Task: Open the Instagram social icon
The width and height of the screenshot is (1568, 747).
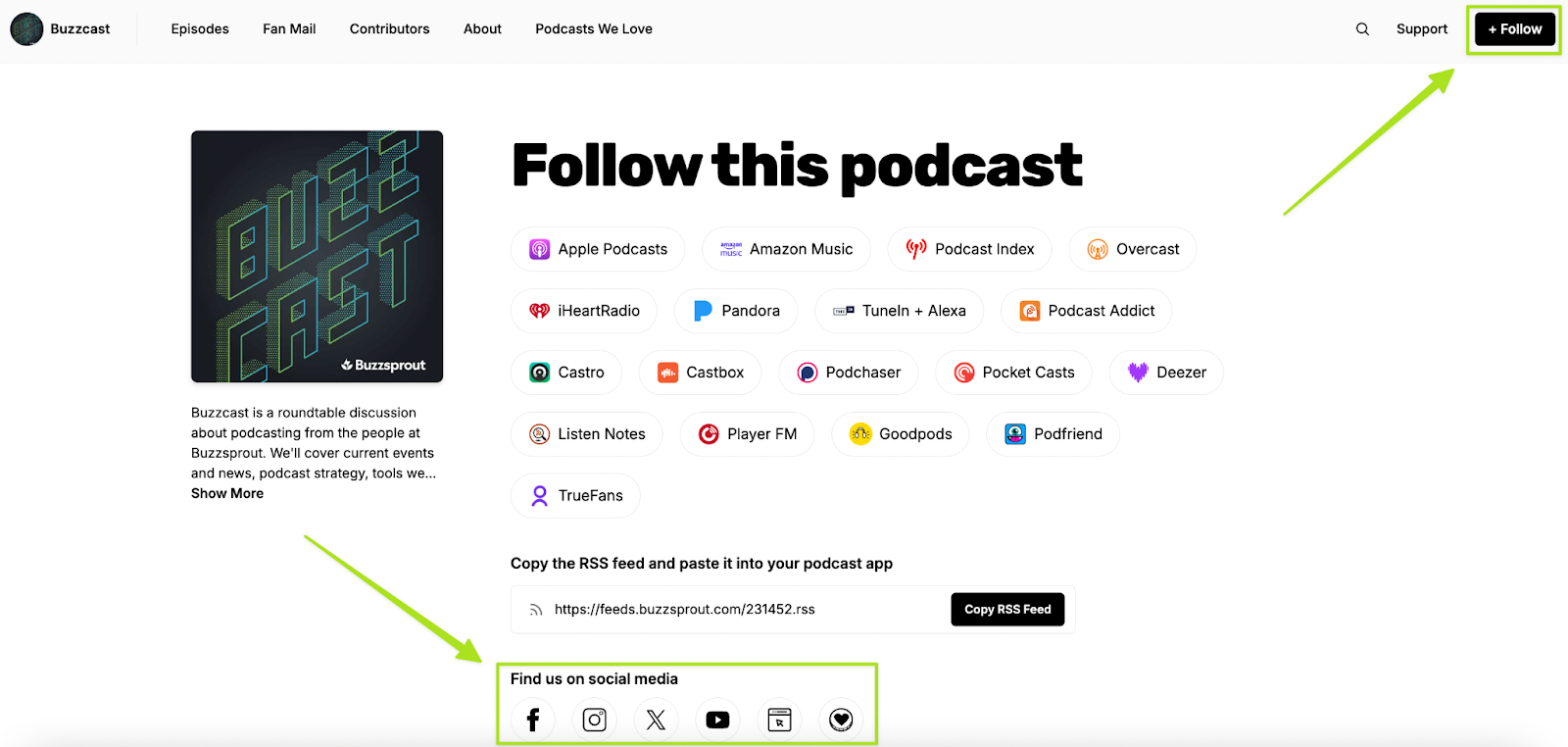Action: point(595,720)
